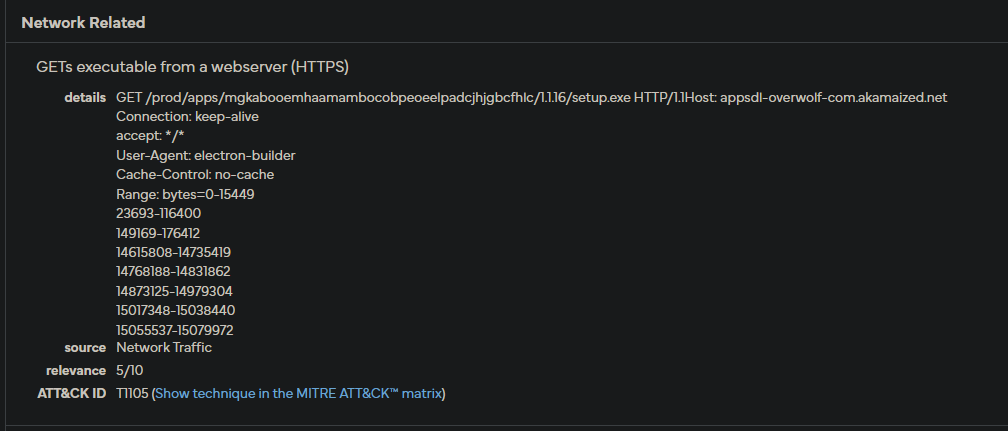Click the byte range 14873125-14979304
This screenshot has width=1008, height=431.
pos(174,291)
